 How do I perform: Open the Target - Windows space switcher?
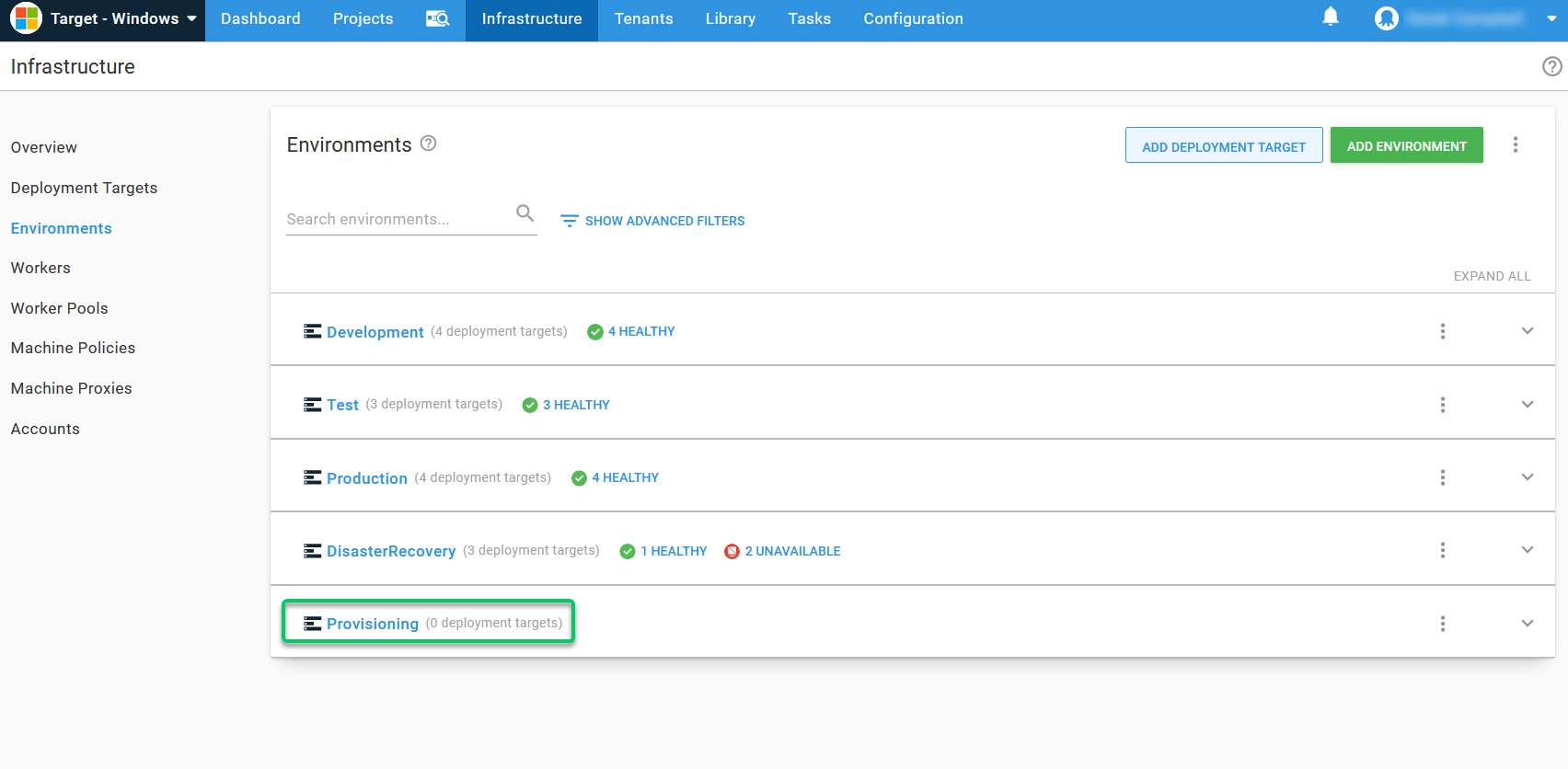point(103,19)
